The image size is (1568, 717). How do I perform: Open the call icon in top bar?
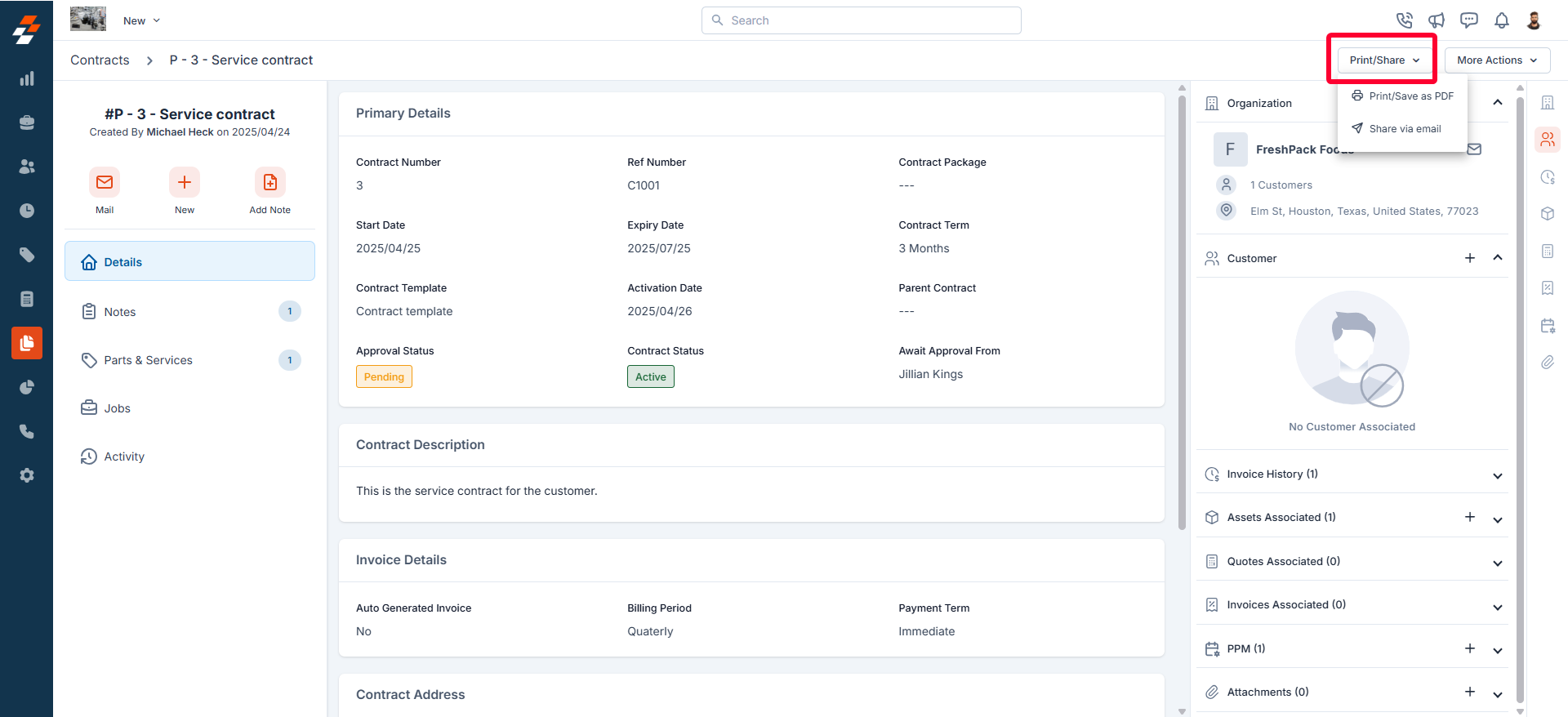(1404, 20)
